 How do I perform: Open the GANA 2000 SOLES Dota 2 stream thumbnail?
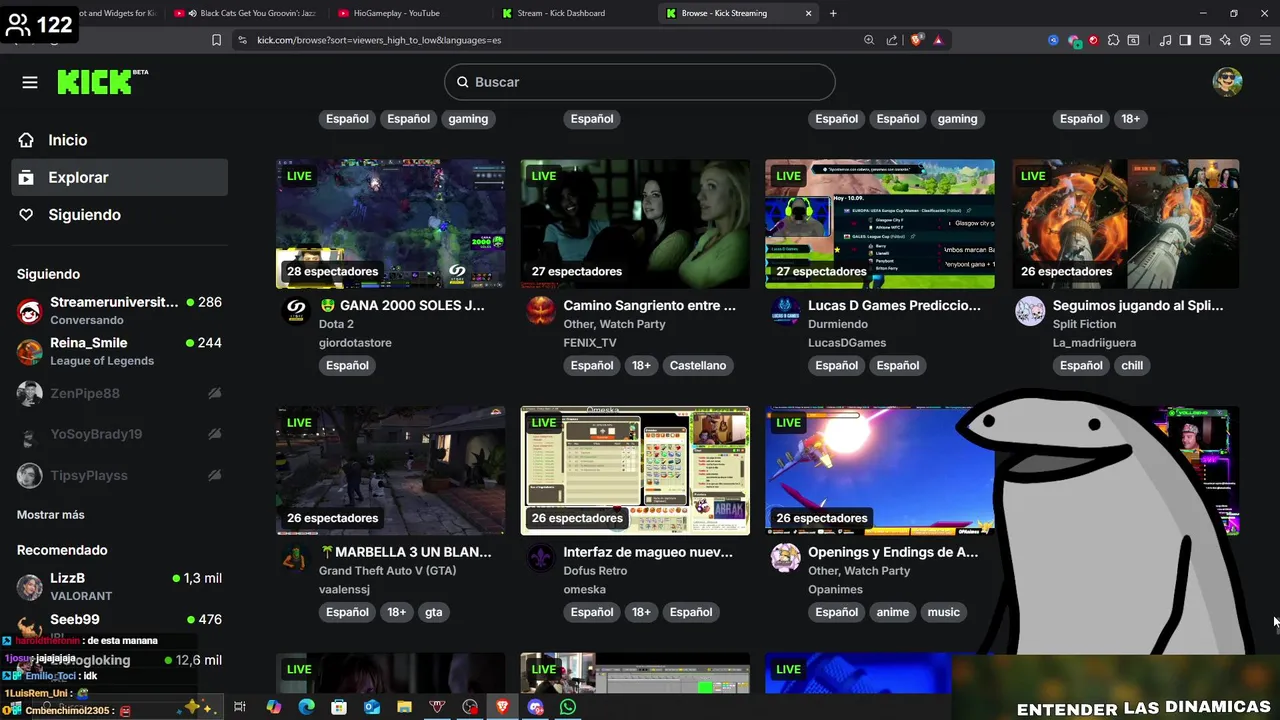tap(390, 224)
